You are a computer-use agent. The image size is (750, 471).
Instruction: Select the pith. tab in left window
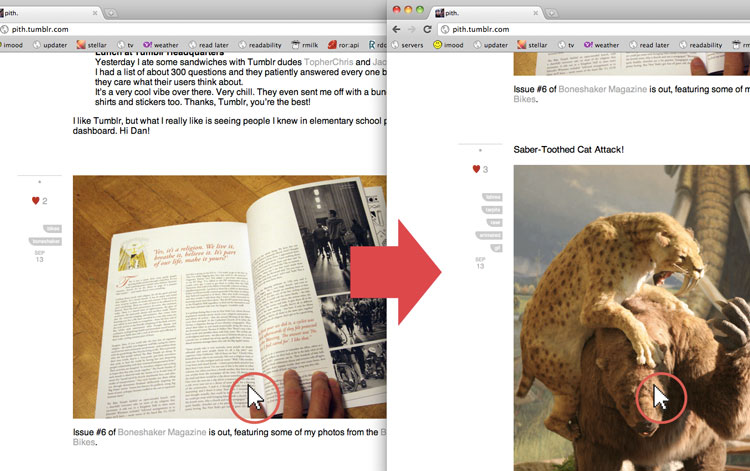point(48,13)
